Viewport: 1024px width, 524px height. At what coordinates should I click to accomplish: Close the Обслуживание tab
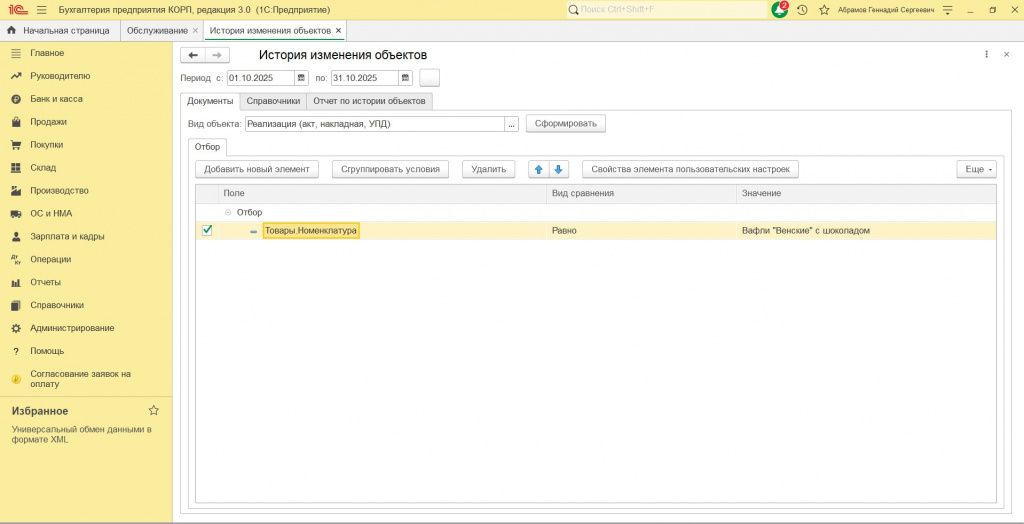pos(195,31)
